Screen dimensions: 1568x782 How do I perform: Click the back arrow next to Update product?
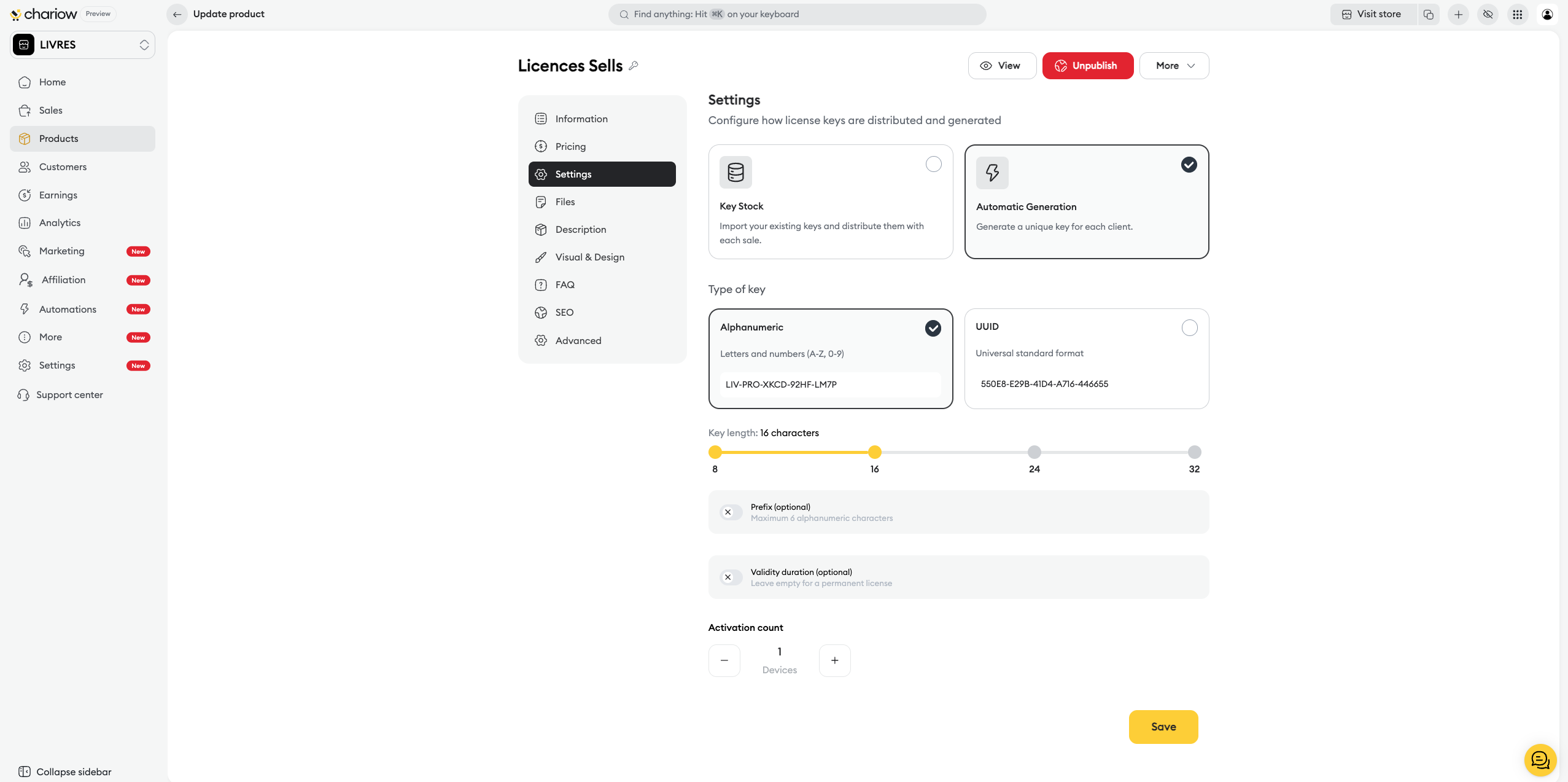pos(177,14)
